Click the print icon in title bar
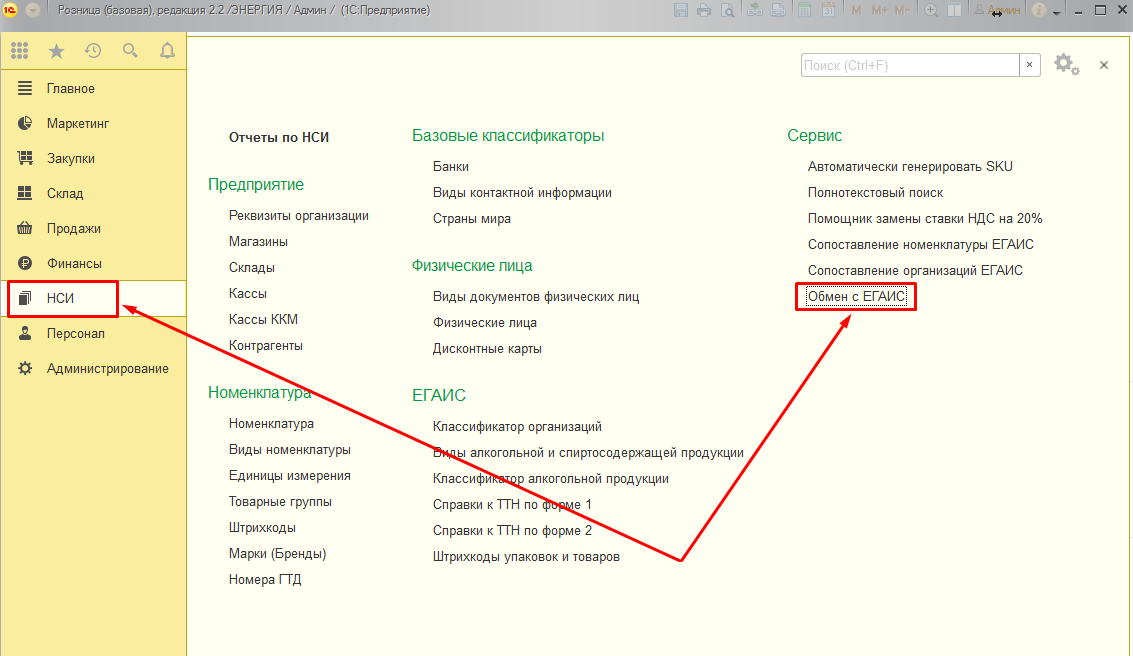1133x656 pixels. point(704,10)
